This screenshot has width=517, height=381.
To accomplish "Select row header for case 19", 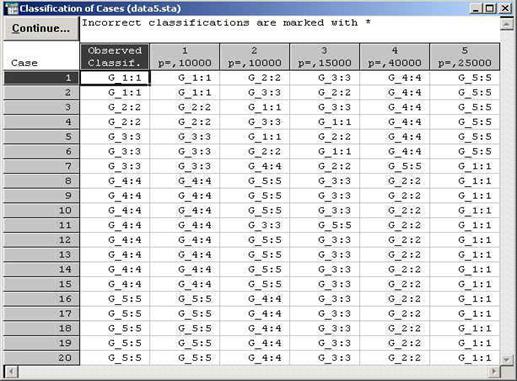I will [x=41, y=343].
